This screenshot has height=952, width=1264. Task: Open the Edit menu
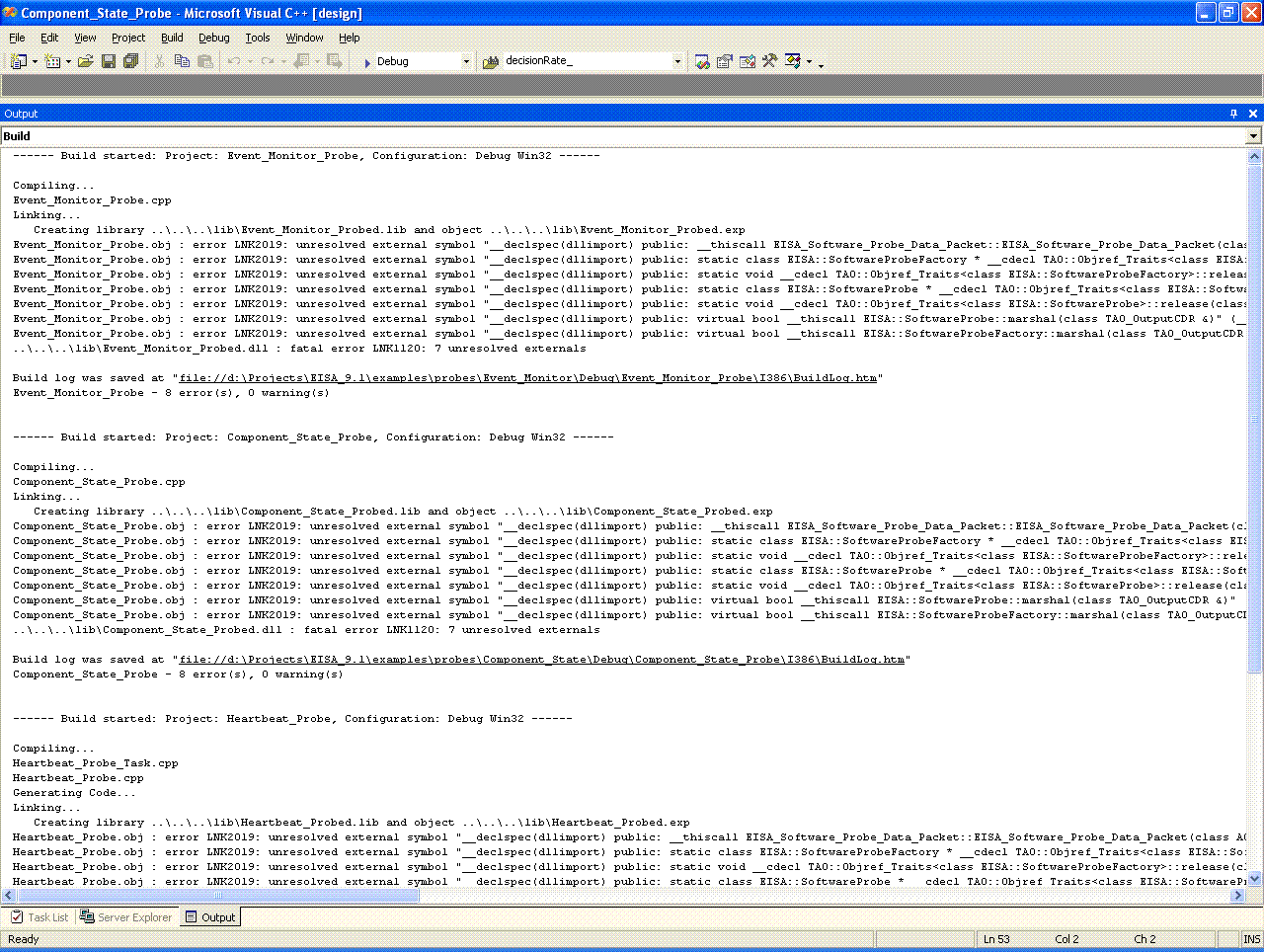(x=49, y=38)
